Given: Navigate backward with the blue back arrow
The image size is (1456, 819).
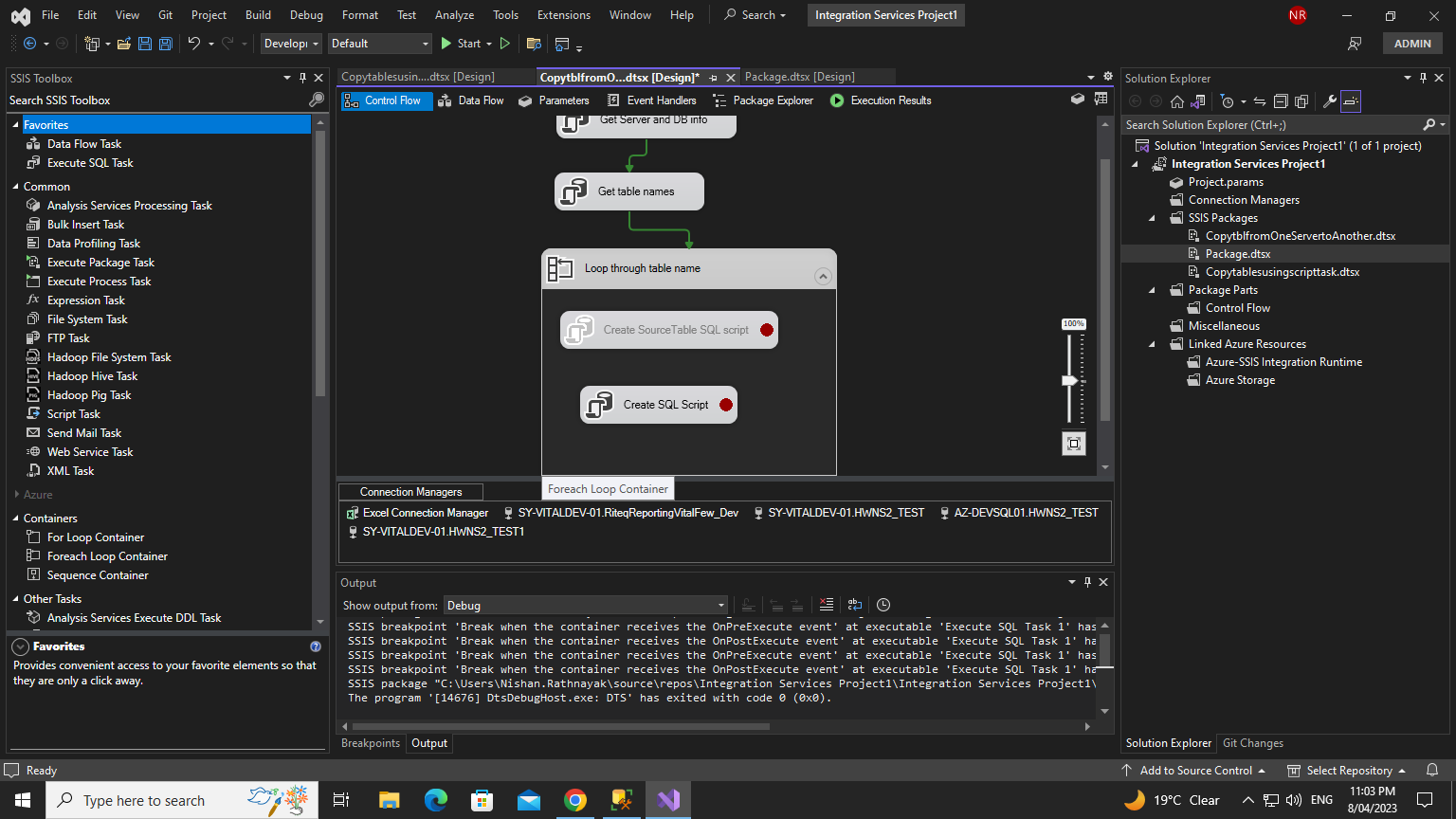Looking at the screenshot, I should (29, 44).
